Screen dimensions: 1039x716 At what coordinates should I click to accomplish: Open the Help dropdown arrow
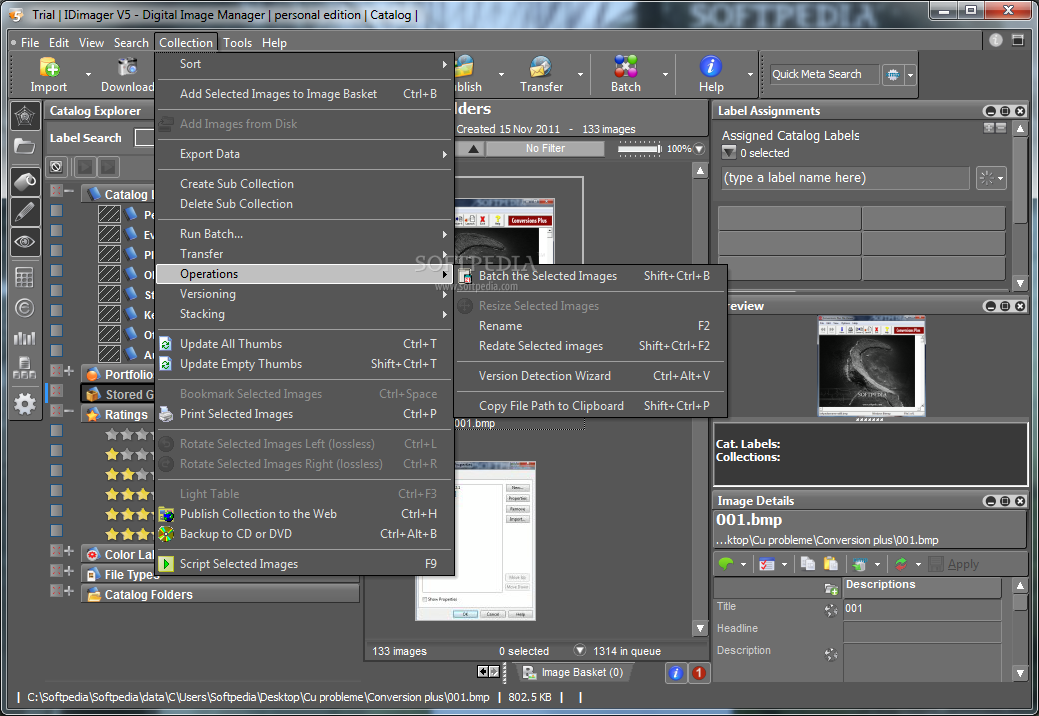point(749,74)
